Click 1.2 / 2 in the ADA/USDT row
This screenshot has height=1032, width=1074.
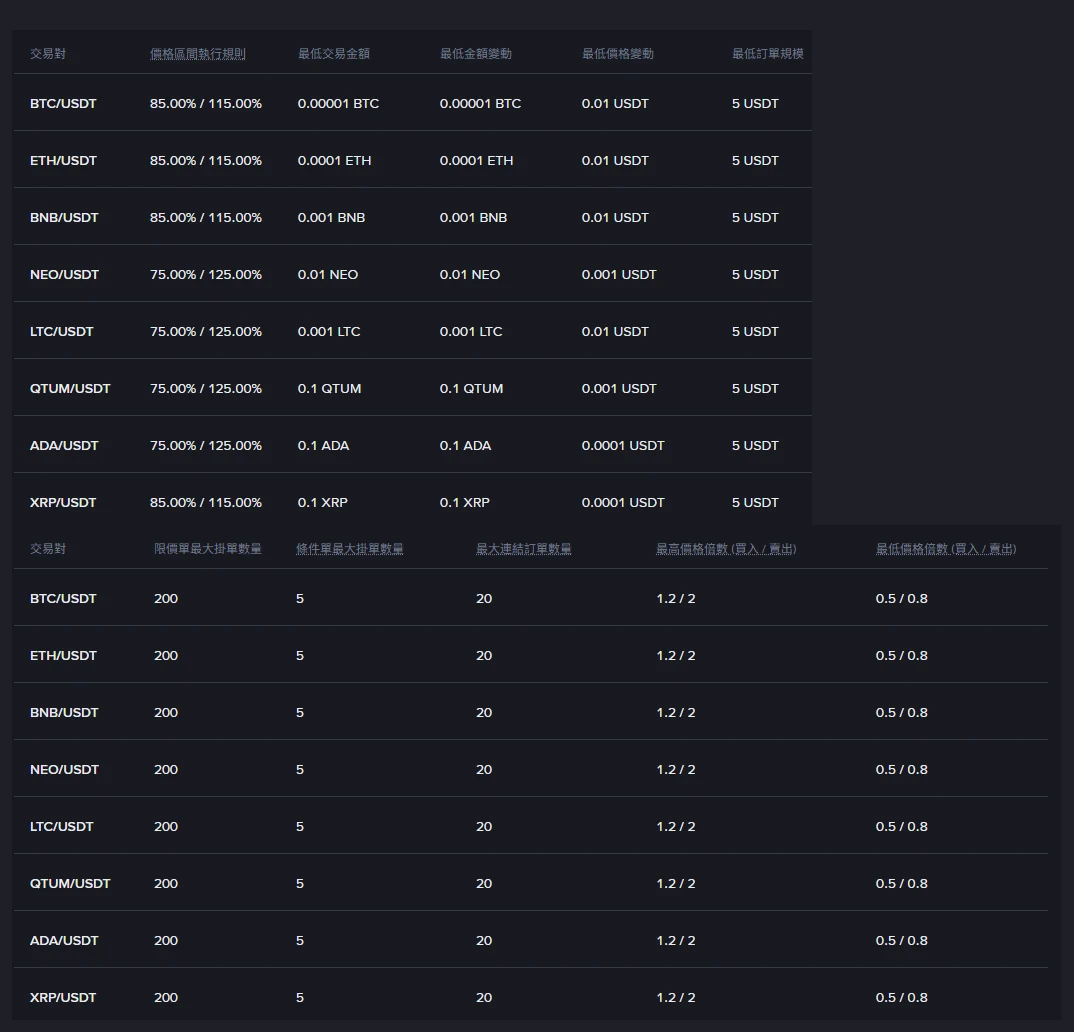point(675,940)
